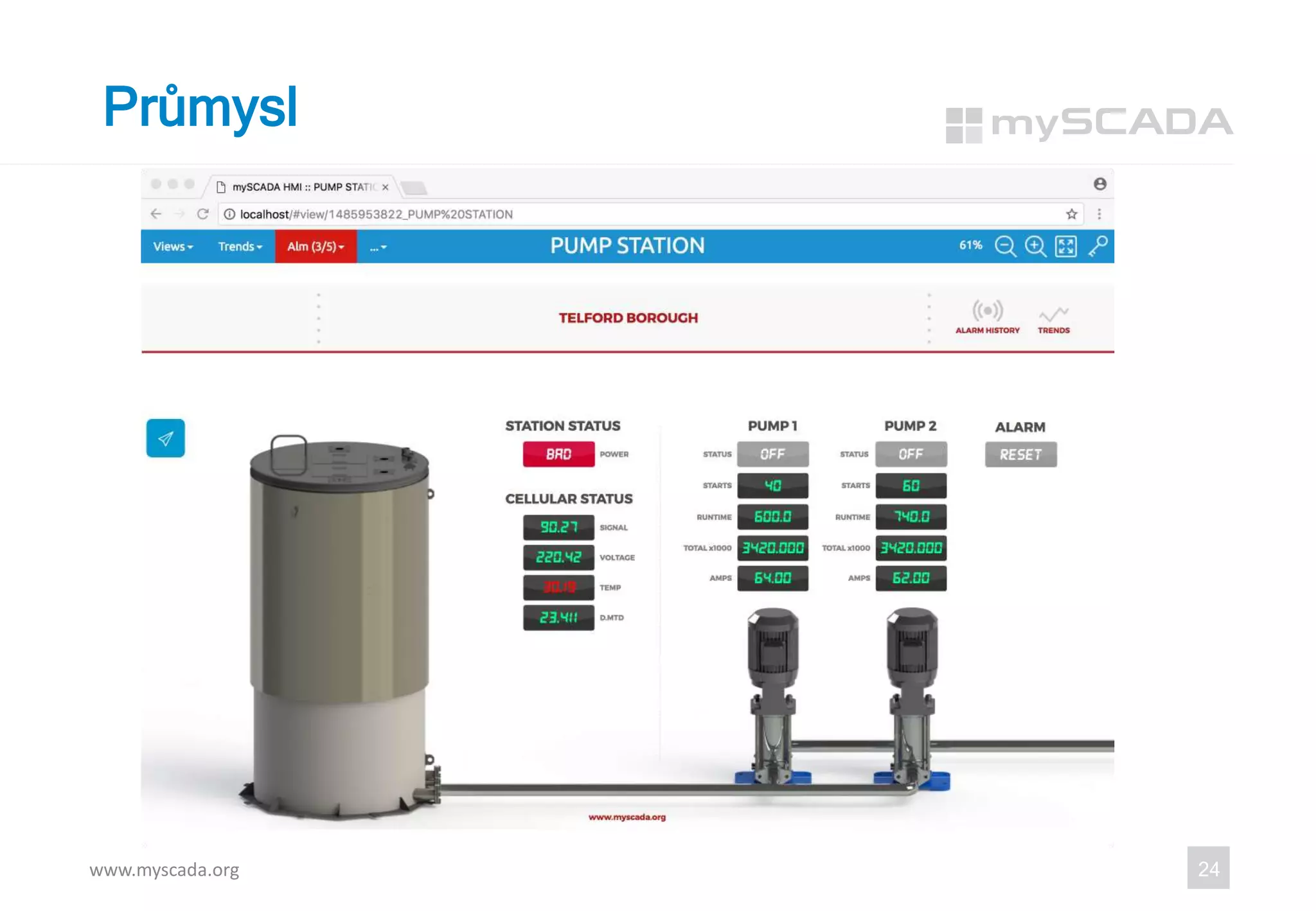Image resolution: width=1316 pixels, height=911 pixels.
Task: Click the zoom out magnifier icon
Action: click(1006, 246)
